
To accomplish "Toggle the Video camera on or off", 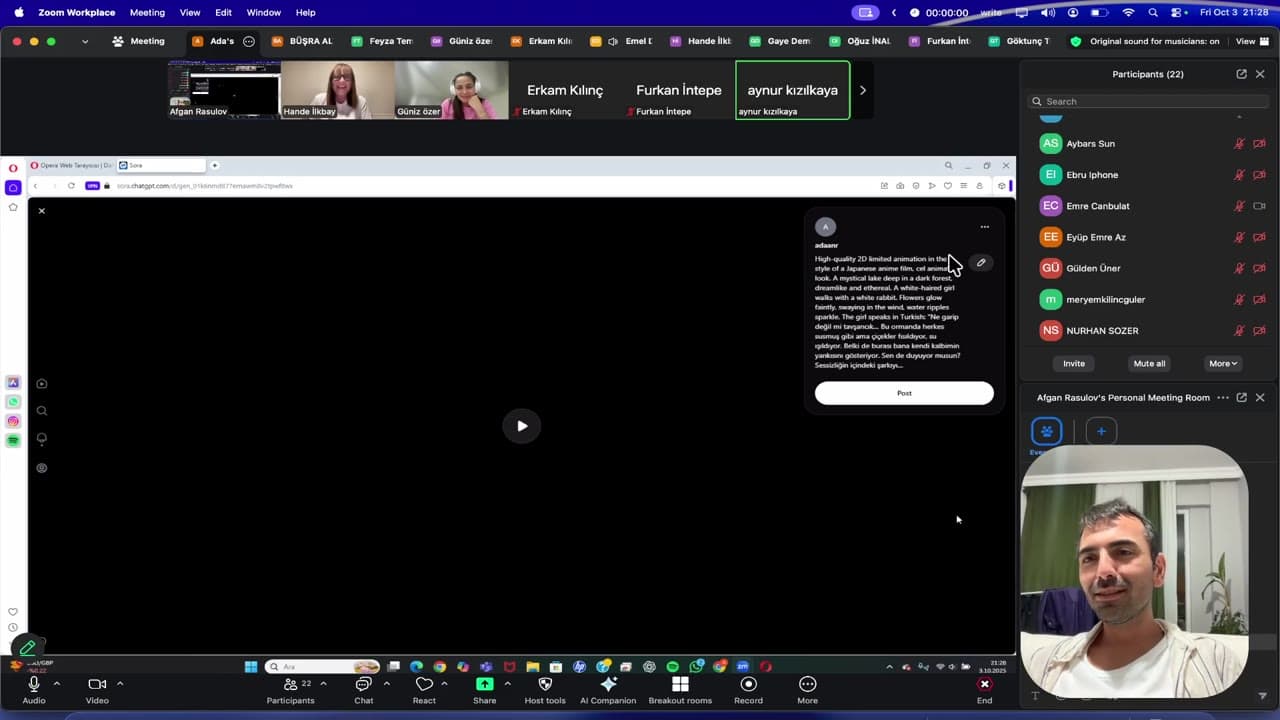I will [x=97, y=689].
